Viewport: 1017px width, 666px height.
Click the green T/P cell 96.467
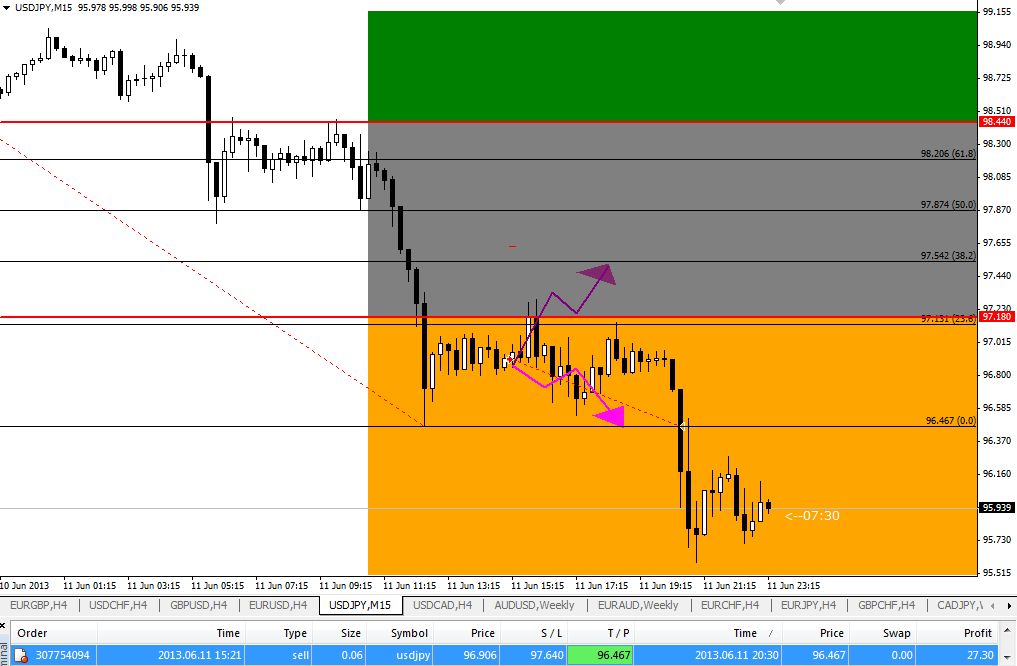(598, 656)
